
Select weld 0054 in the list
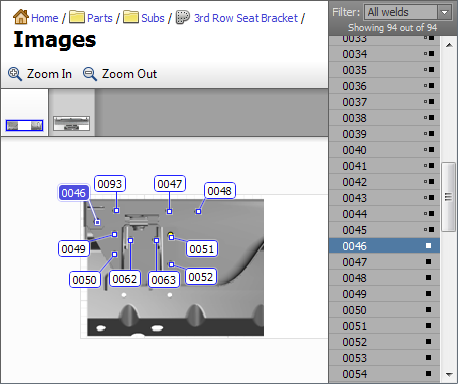point(384,374)
